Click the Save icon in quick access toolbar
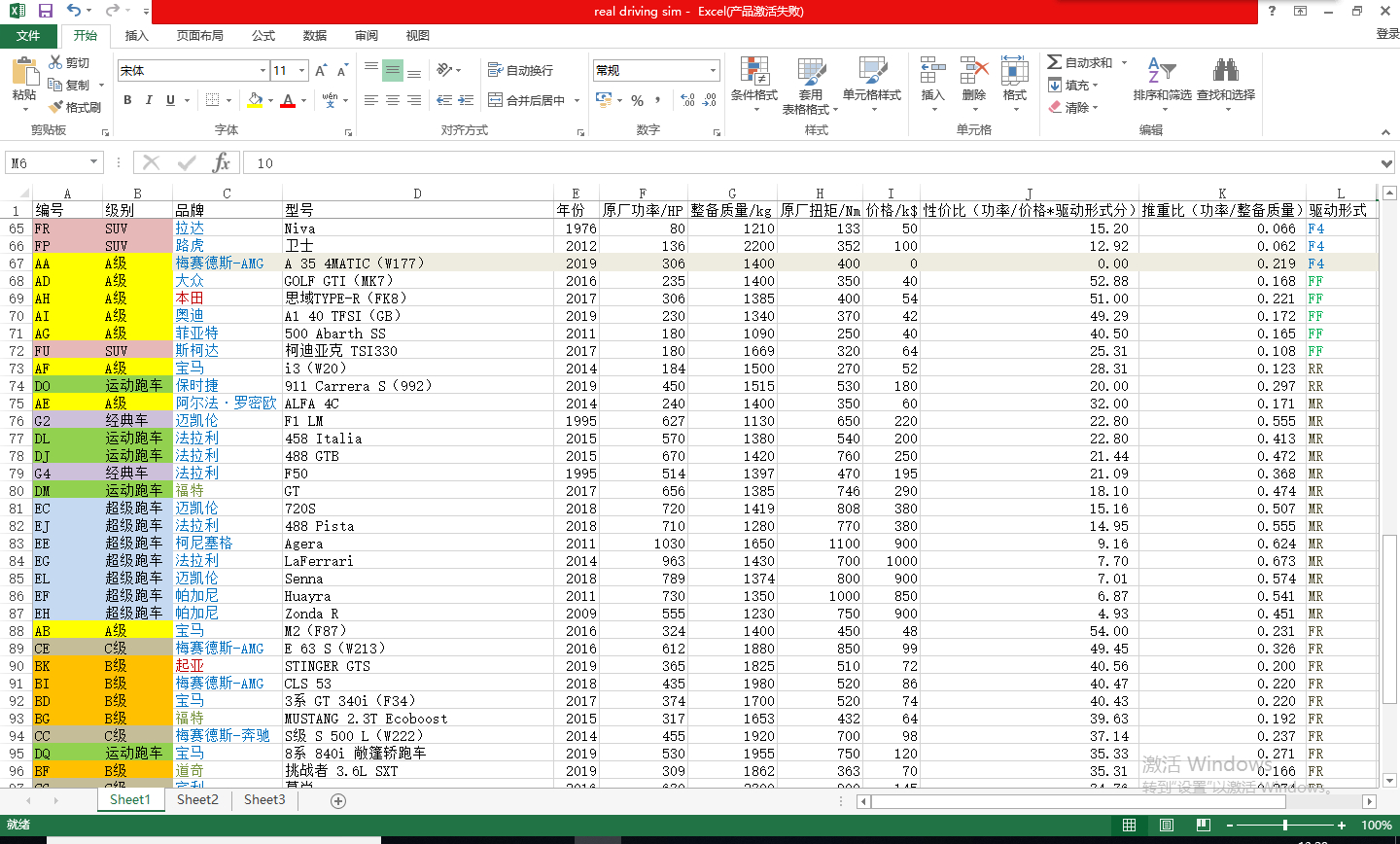1400x844 pixels. point(46,11)
